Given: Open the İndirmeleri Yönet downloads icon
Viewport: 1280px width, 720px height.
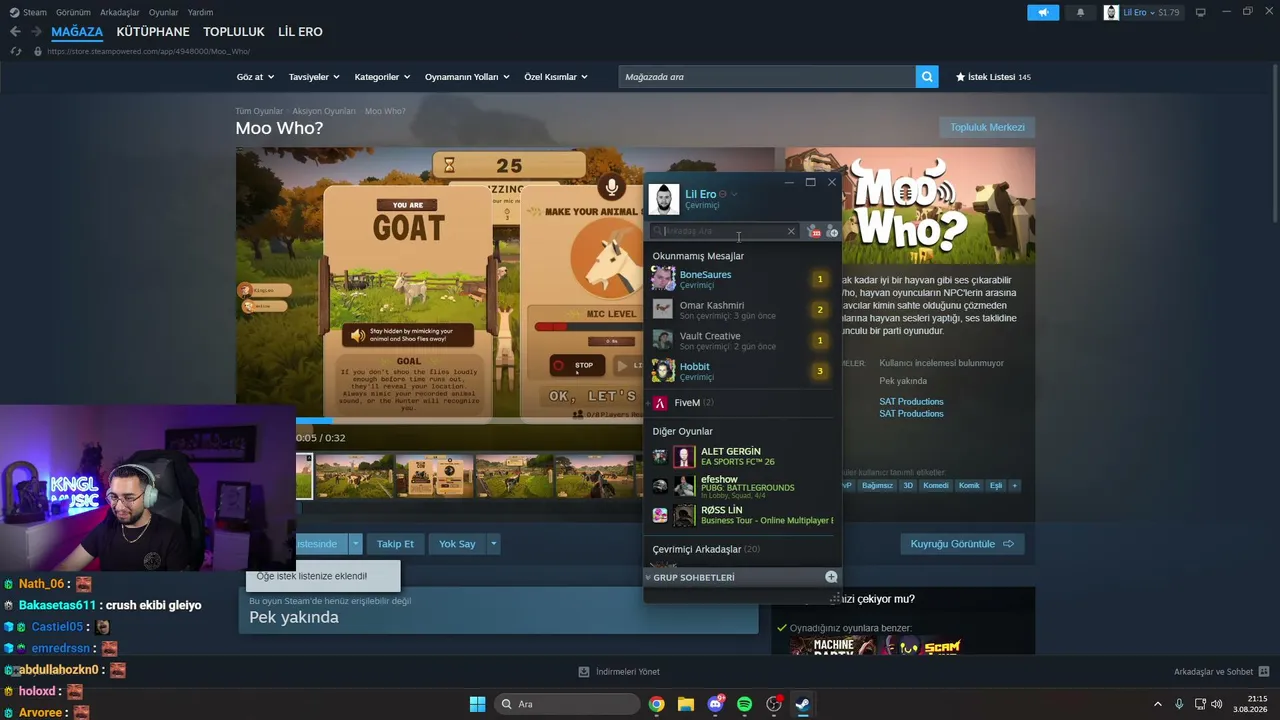Looking at the screenshot, I should click(584, 672).
